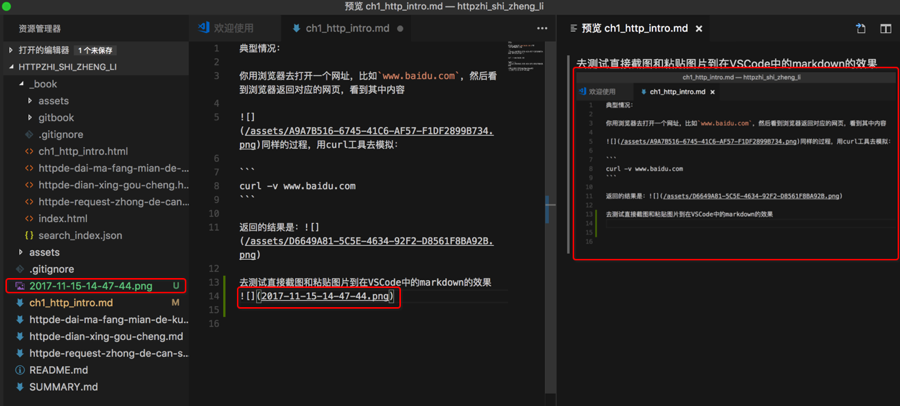Viewport: 900px width, 406px height.
Task: Click the 资源管理器 panel title
Action: point(40,28)
